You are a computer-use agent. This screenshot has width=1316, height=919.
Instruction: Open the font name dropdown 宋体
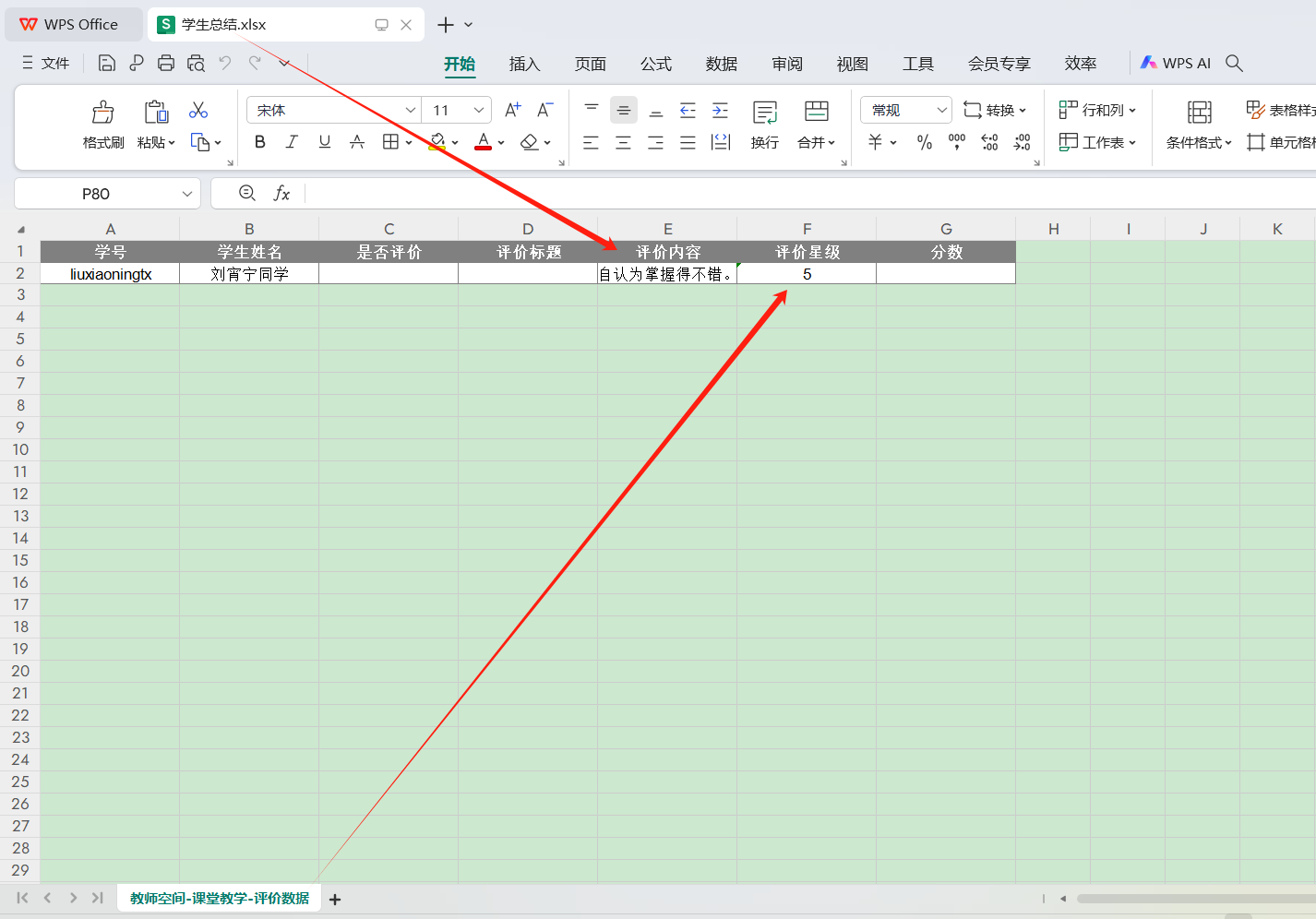pyautogui.click(x=411, y=110)
